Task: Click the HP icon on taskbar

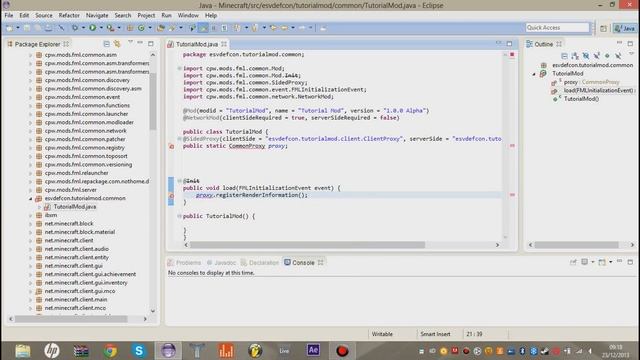Action: 52,351
